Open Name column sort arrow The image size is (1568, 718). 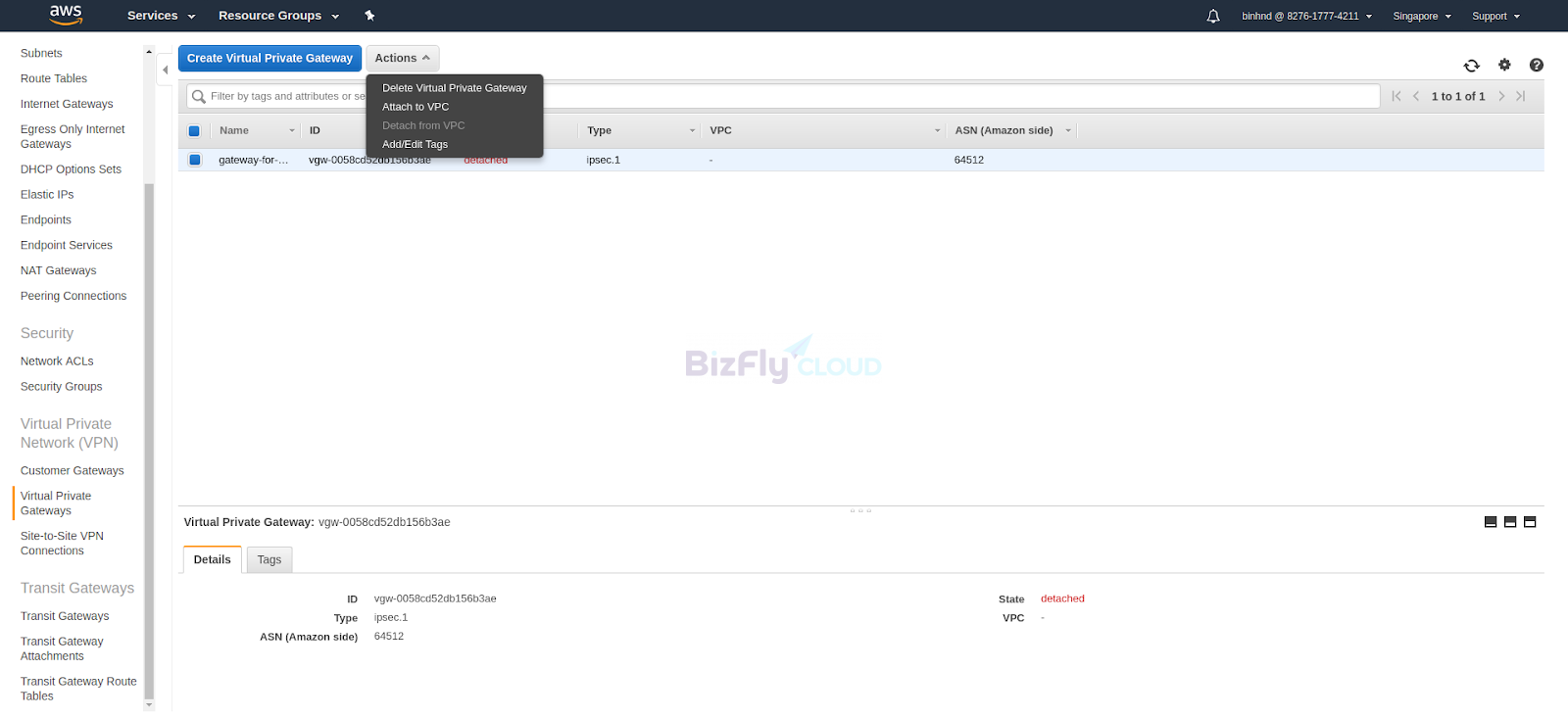[x=292, y=131]
